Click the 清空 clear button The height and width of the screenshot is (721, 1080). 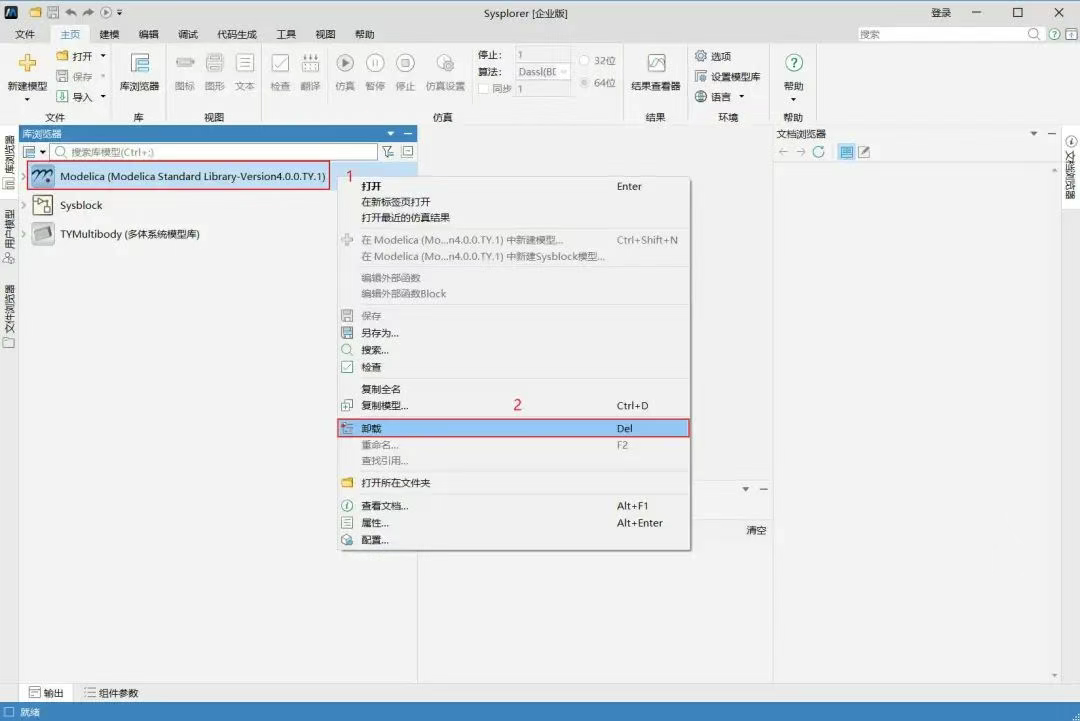coord(756,530)
